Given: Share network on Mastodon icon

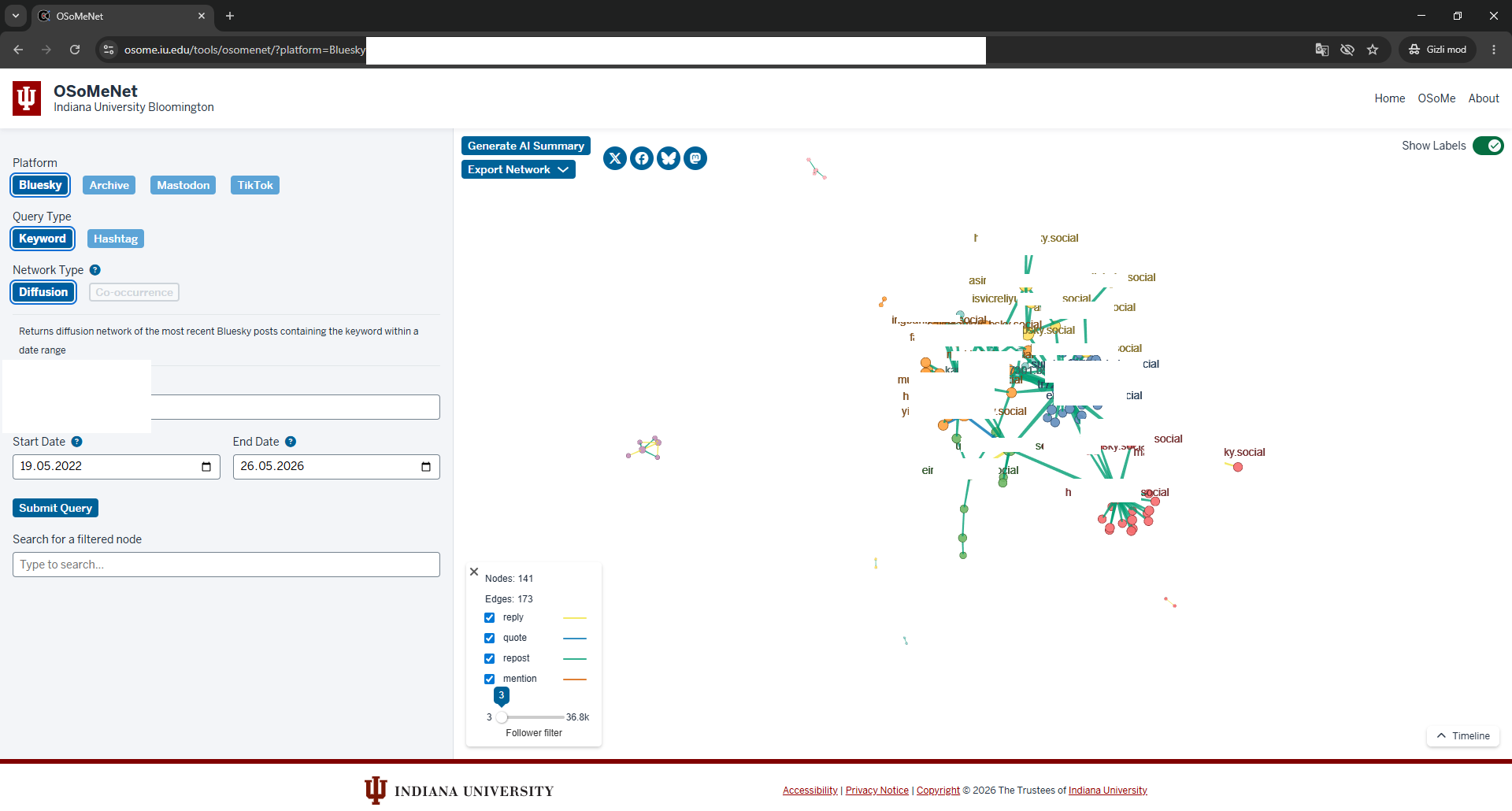Looking at the screenshot, I should (695, 158).
